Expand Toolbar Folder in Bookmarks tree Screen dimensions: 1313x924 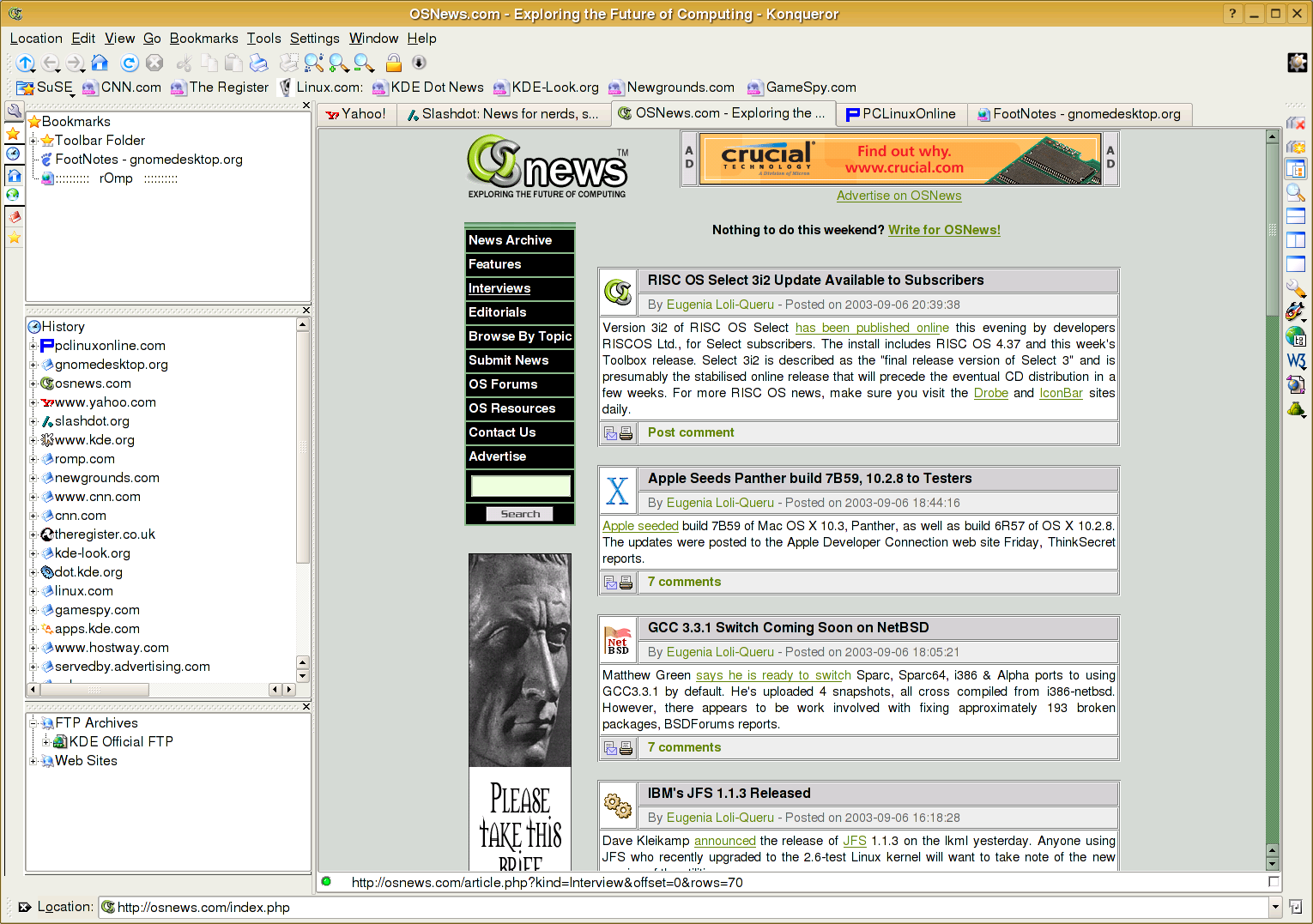tap(34, 141)
